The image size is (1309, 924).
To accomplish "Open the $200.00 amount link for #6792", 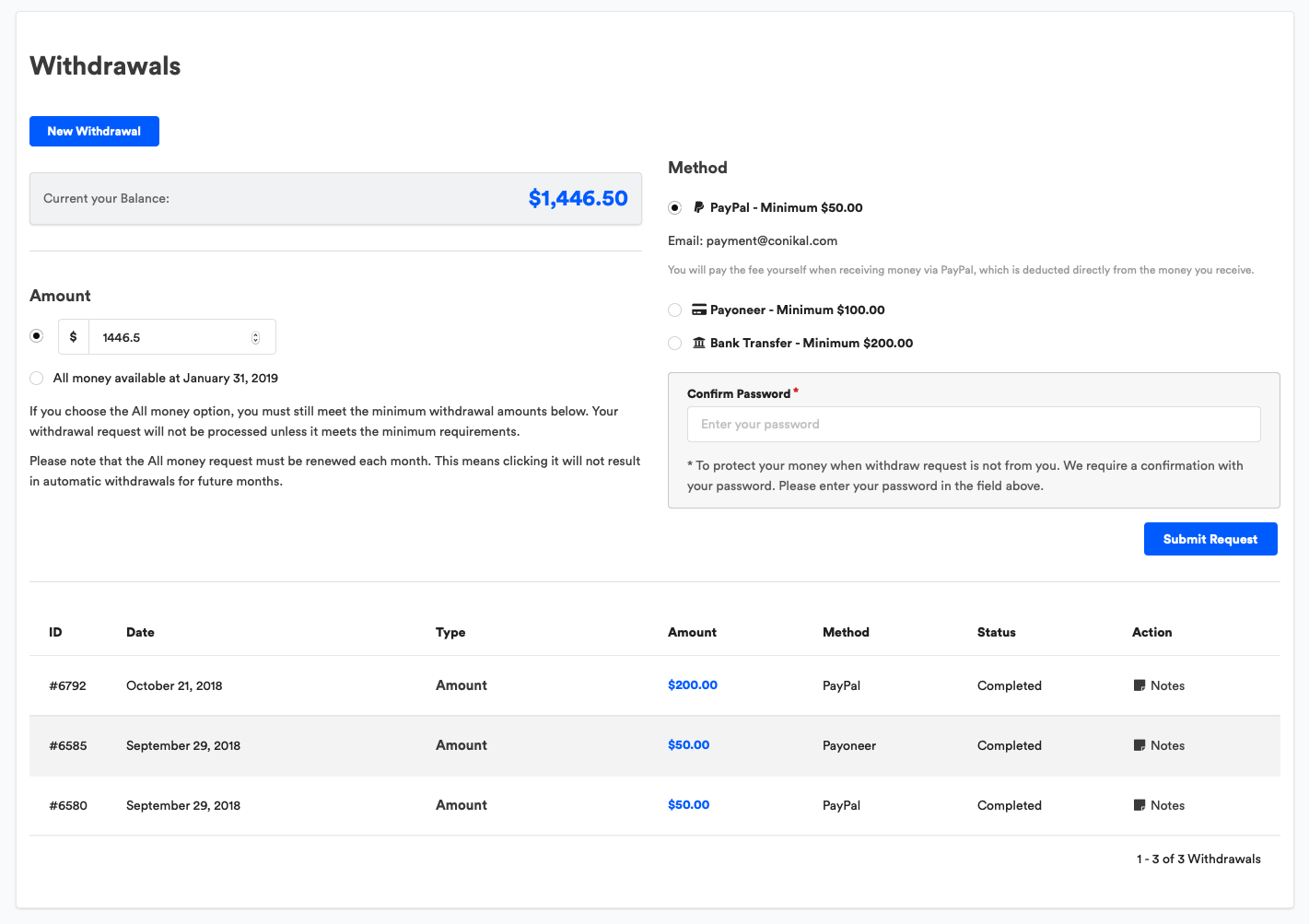I will pos(692,685).
